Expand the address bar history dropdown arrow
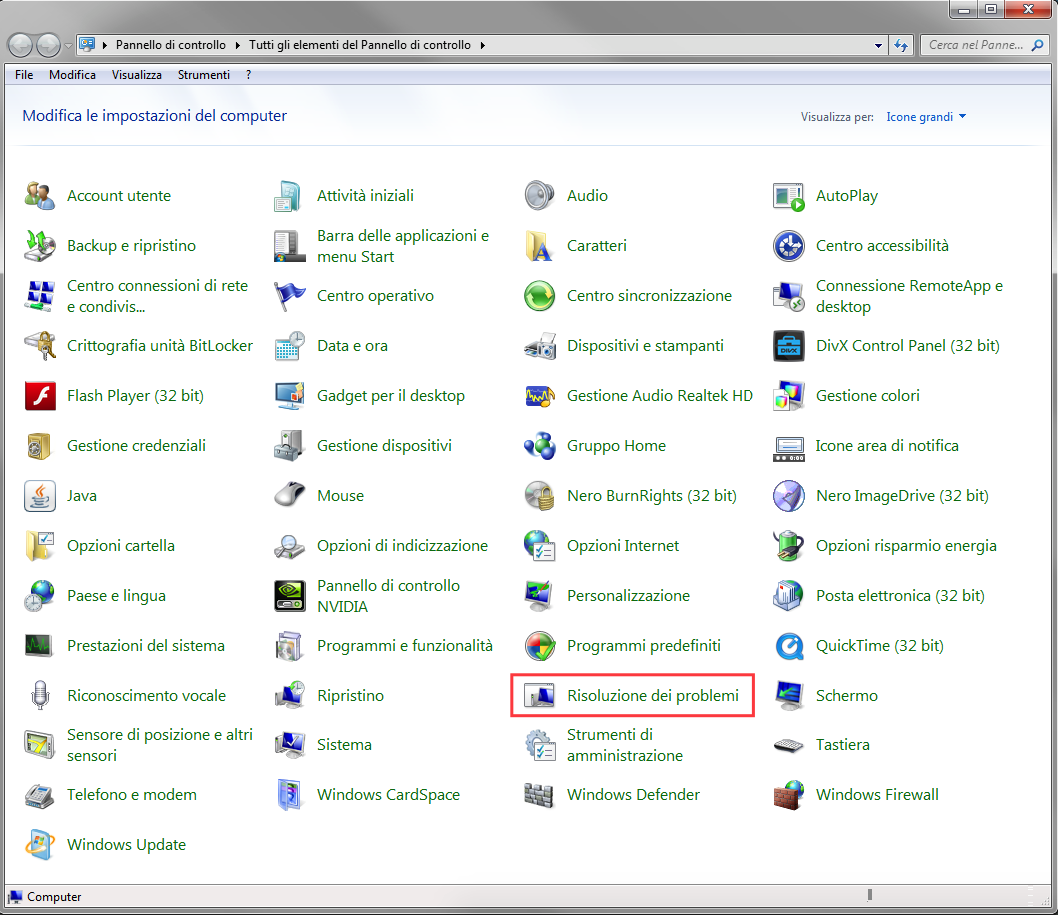This screenshot has width=1058, height=915. [x=878, y=45]
